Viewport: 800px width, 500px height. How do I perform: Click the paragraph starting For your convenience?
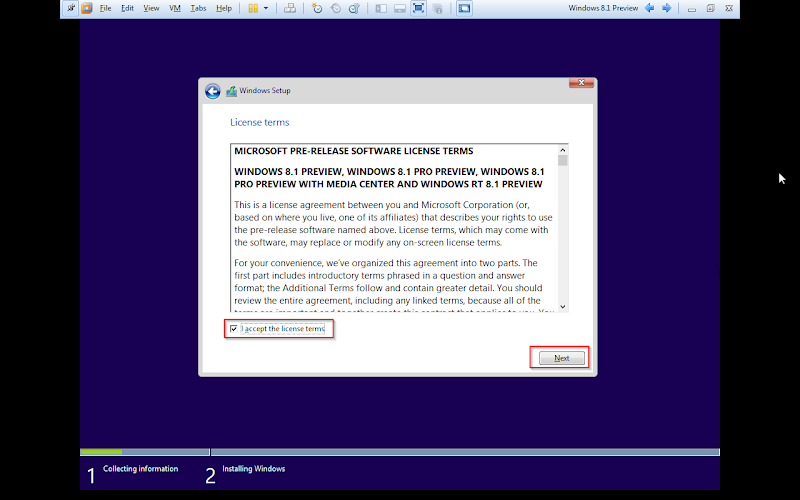tap(394, 287)
